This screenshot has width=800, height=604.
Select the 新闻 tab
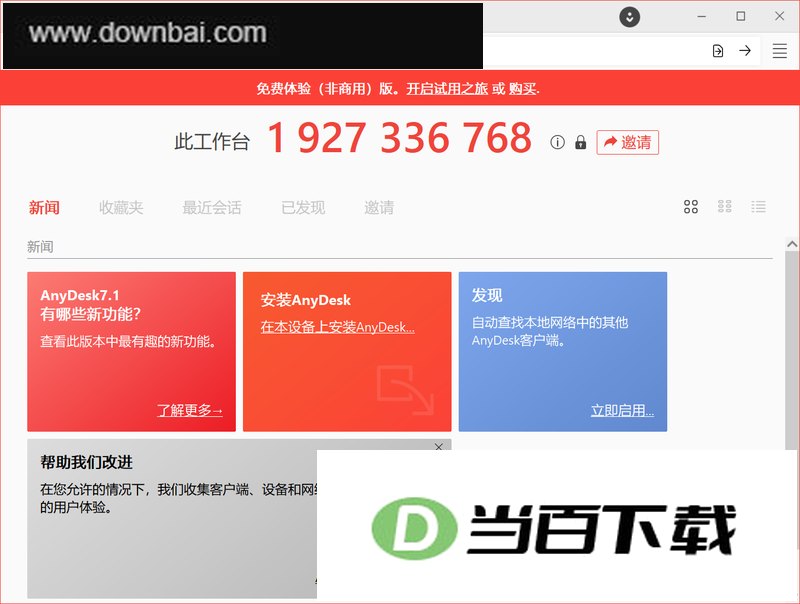point(44,208)
